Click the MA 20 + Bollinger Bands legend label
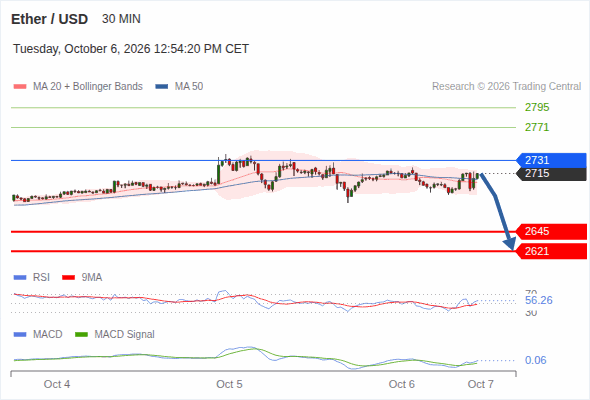590x400 pixels. [88, 87]
